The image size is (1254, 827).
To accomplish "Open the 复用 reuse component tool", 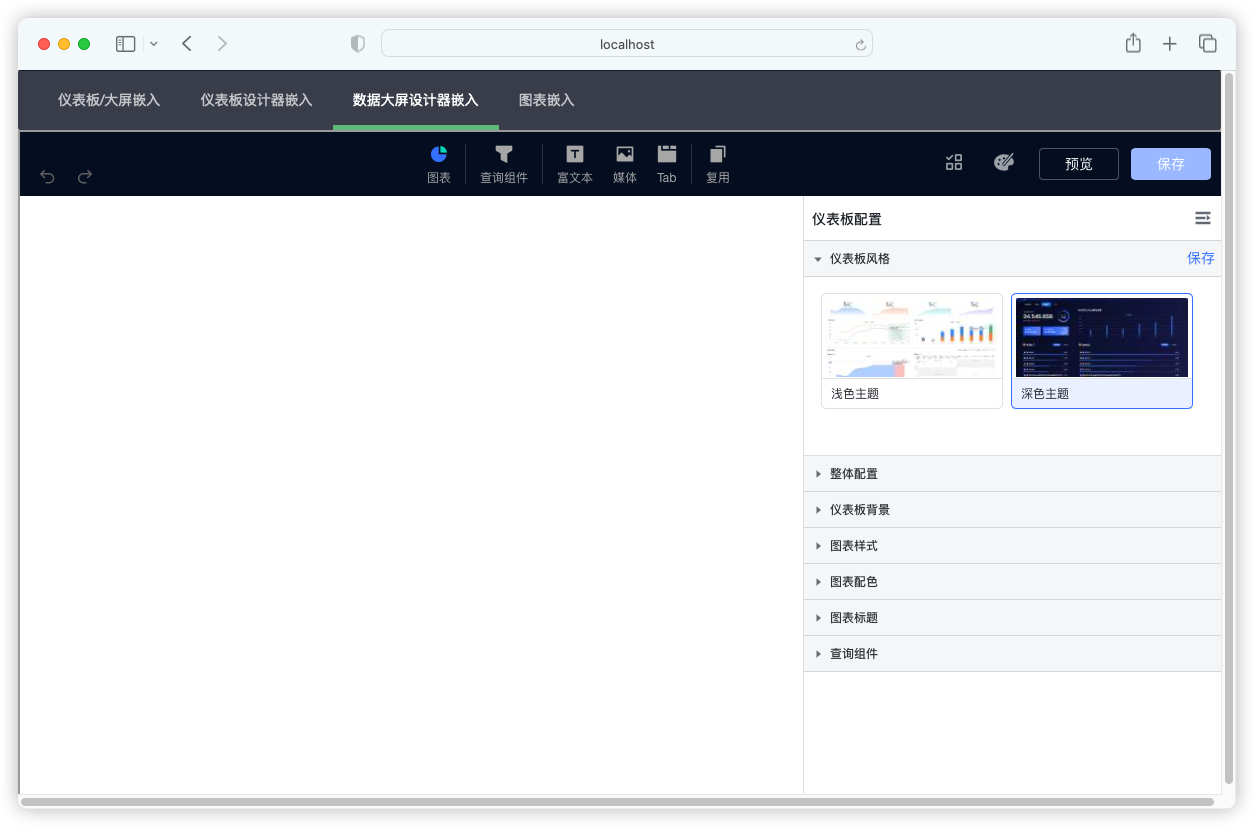I will (x=717, y=163).
